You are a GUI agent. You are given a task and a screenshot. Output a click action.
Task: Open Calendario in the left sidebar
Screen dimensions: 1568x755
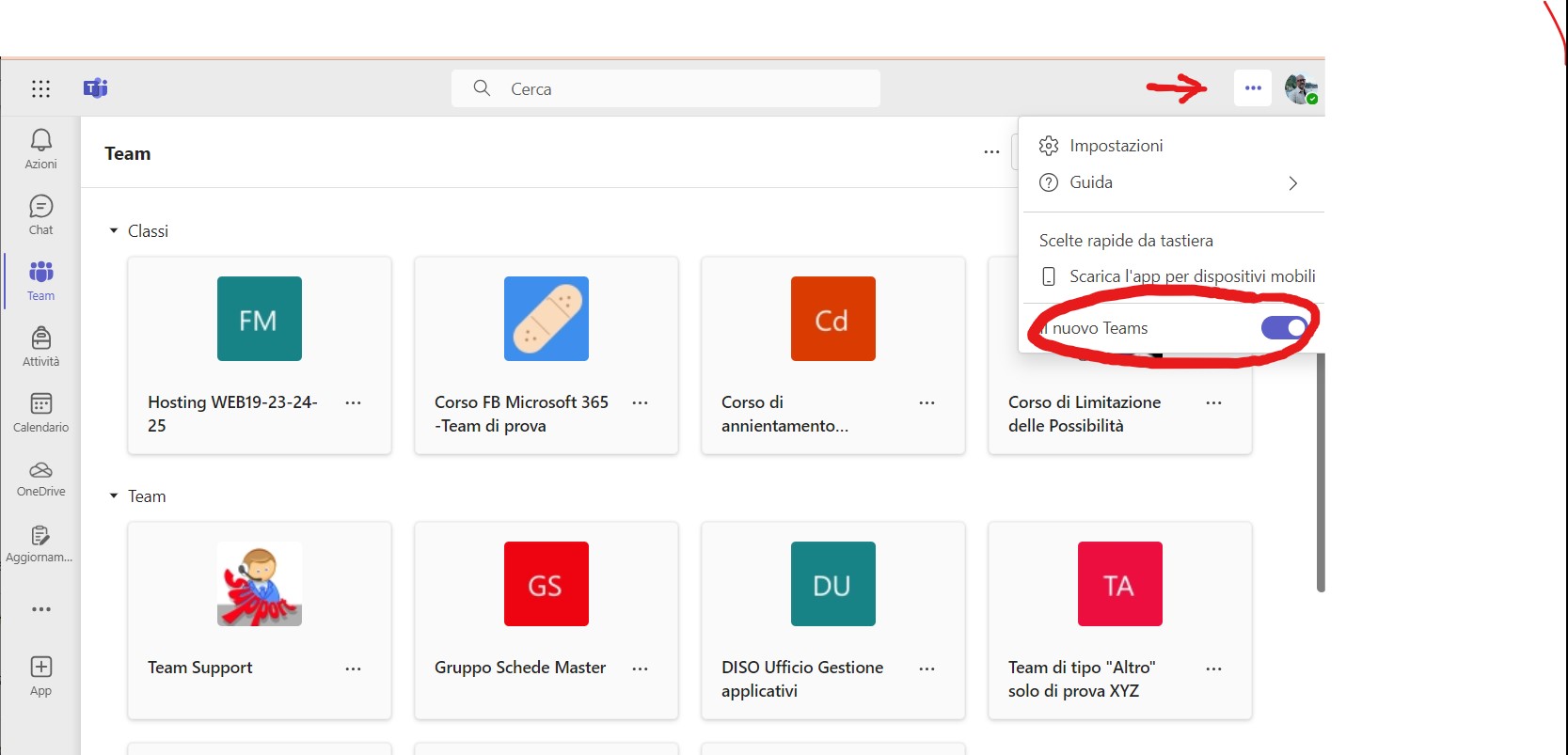(40, 412)
